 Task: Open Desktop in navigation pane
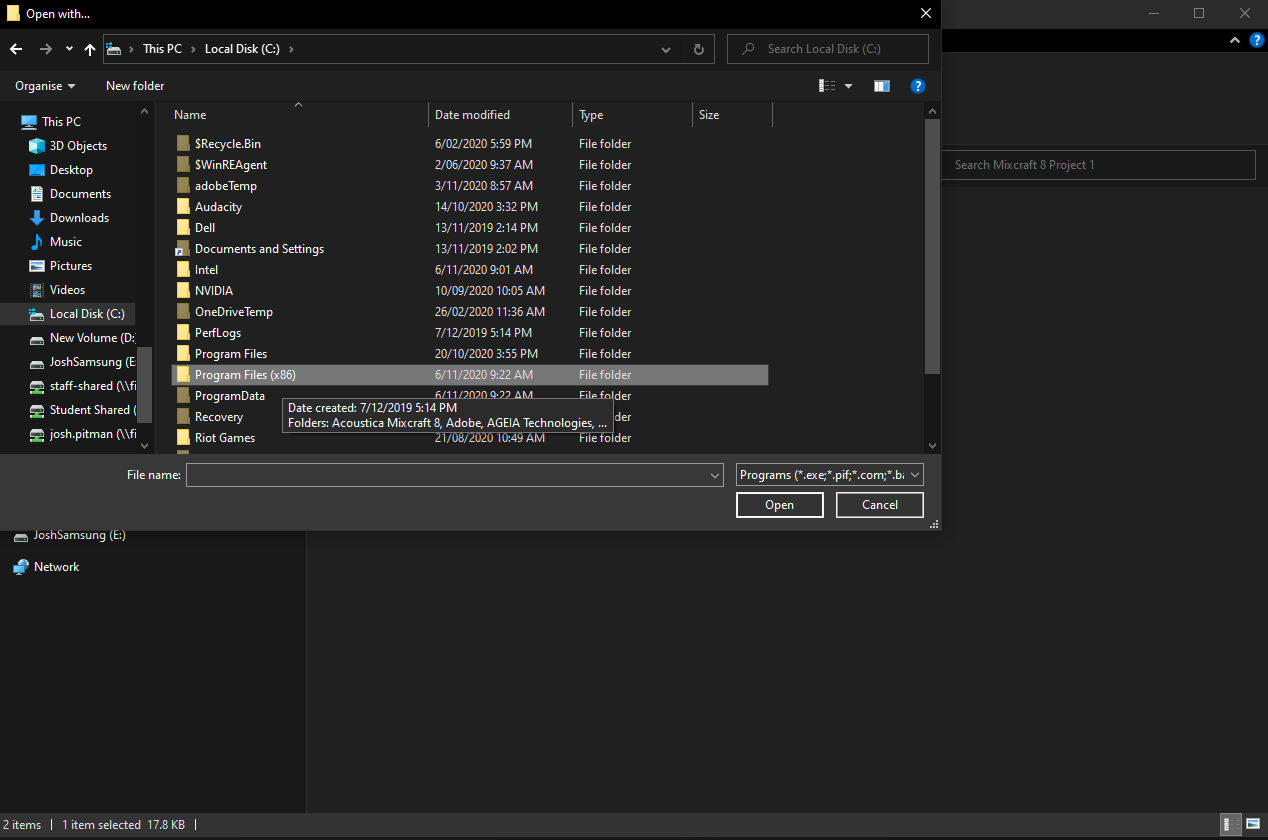tap(71, 170)
